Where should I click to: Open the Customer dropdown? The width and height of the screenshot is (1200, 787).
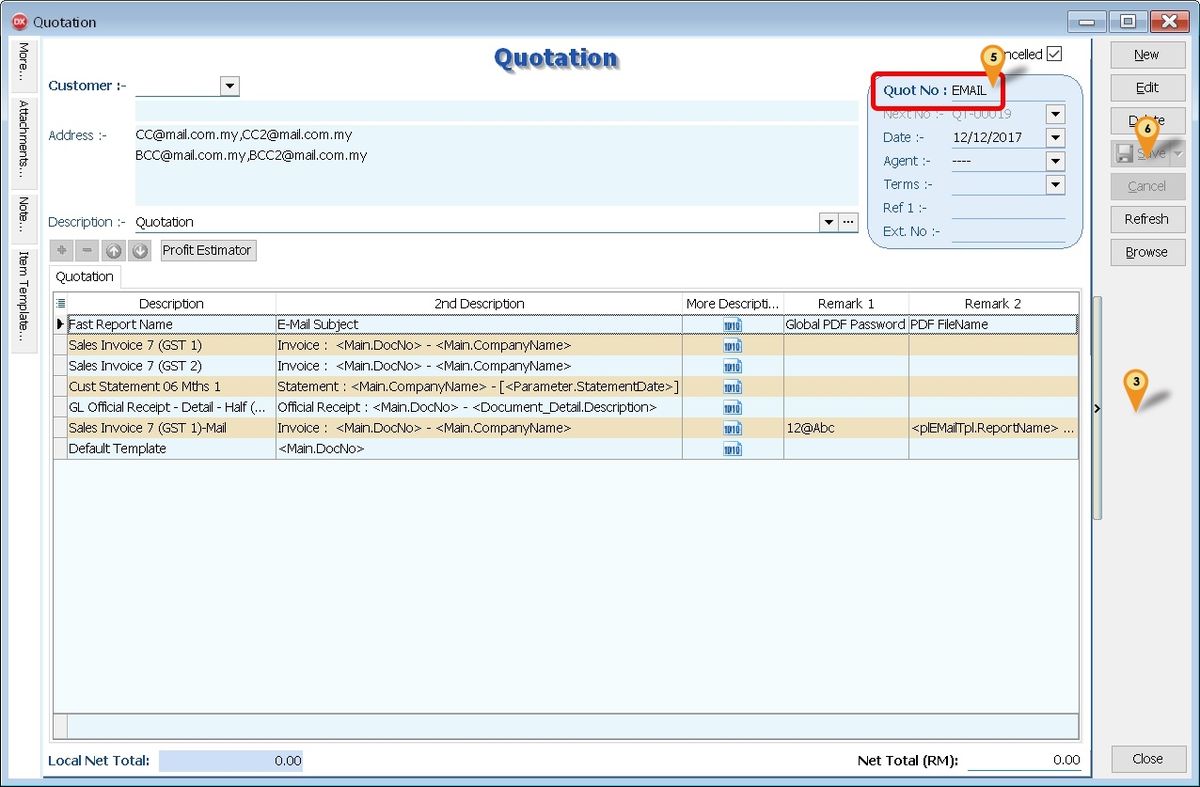[x=230, y=86]
